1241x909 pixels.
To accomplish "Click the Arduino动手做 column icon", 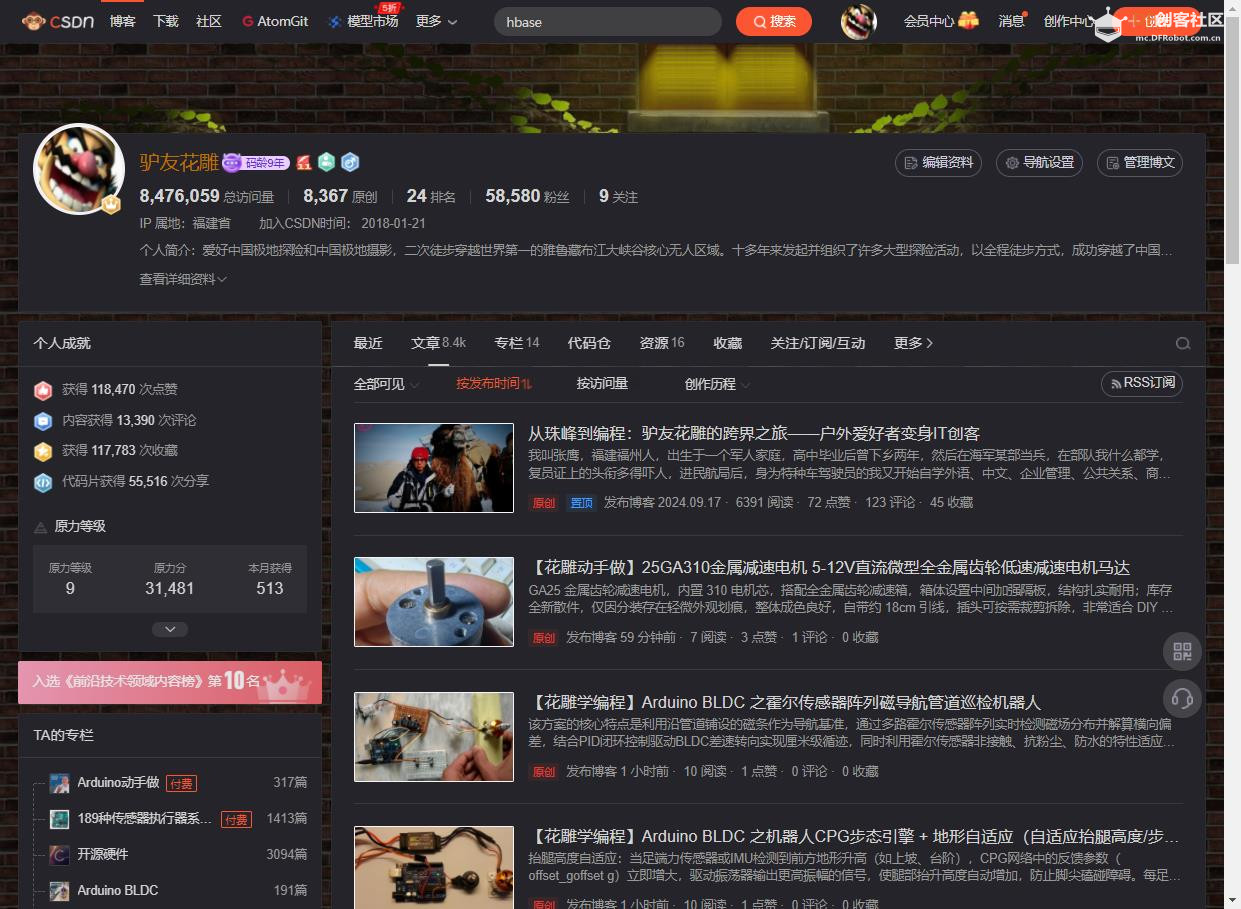I will click(60, 783).
